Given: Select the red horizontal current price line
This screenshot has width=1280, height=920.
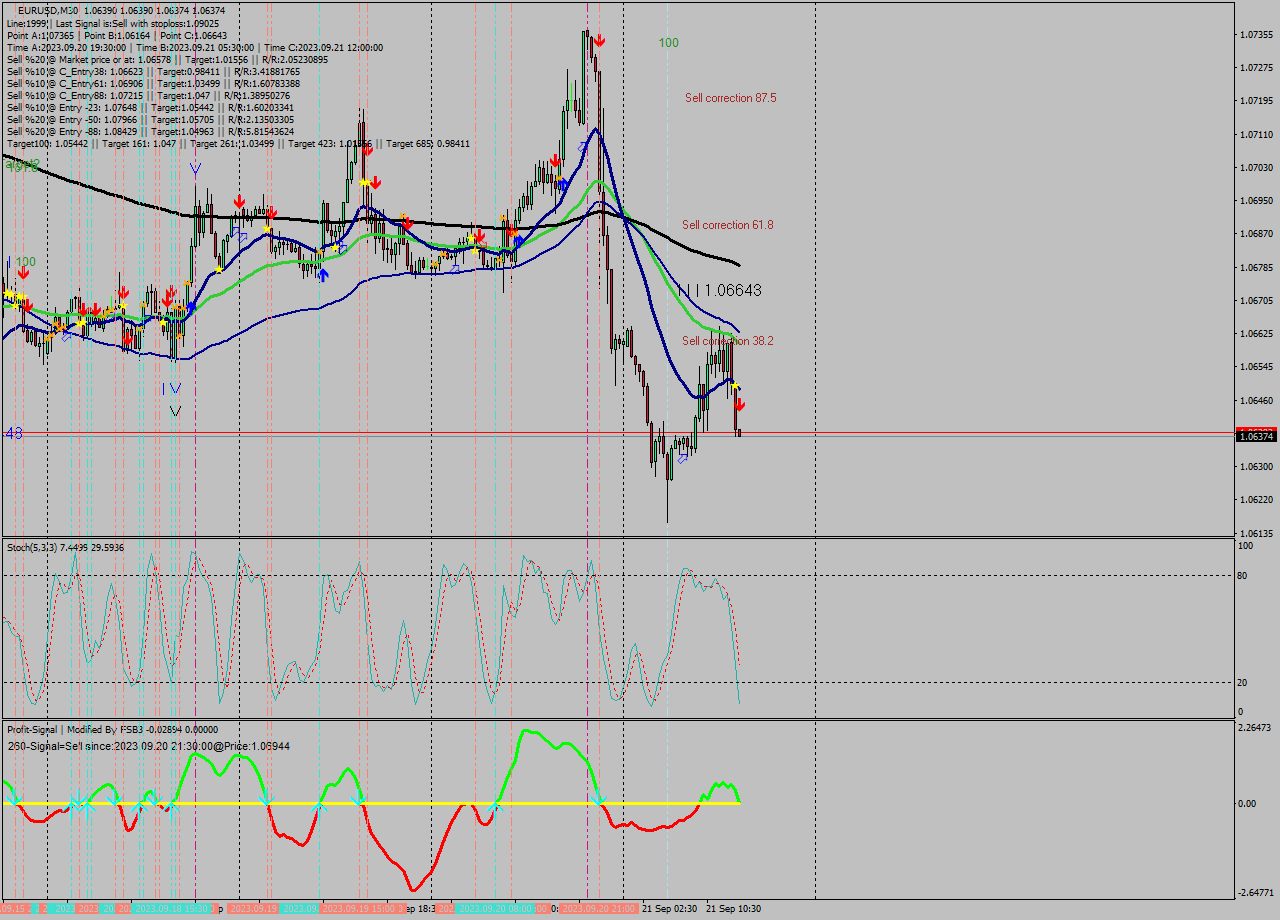Looking at the screenshot, I should [x=618, y=433].
